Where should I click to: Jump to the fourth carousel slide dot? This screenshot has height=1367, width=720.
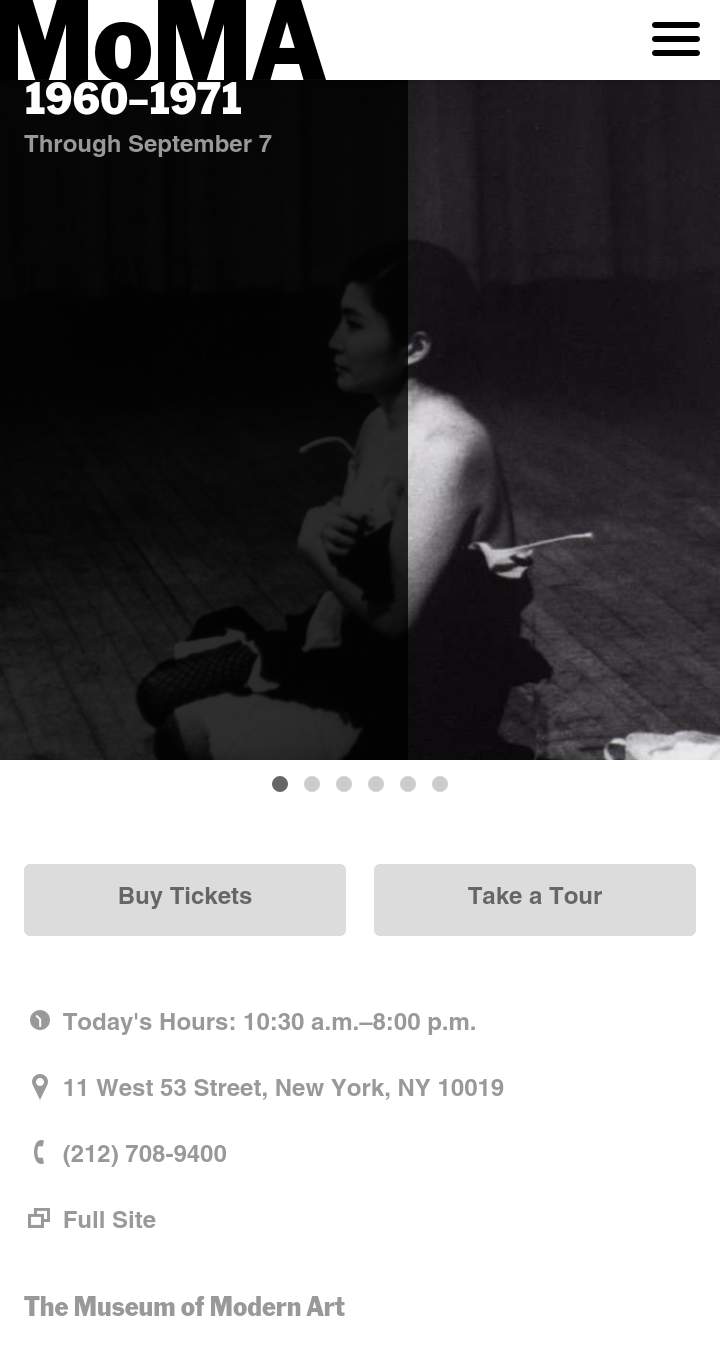click(x=376, y=784)
